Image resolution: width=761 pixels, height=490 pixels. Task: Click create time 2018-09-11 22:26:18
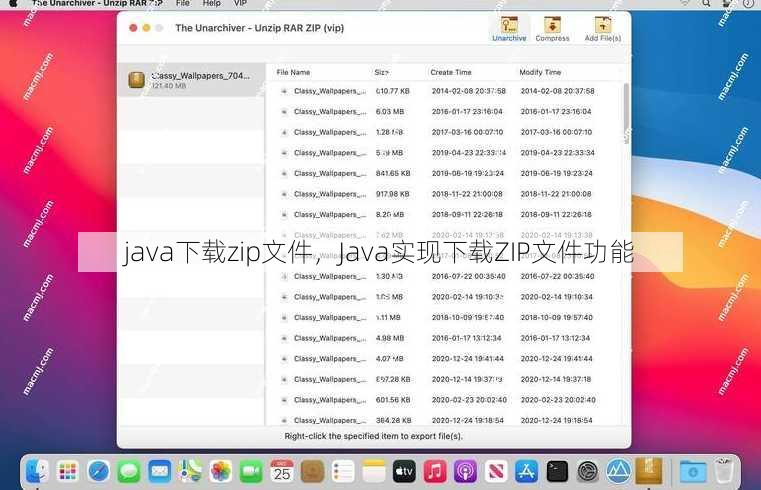click(x=467, y=214)
